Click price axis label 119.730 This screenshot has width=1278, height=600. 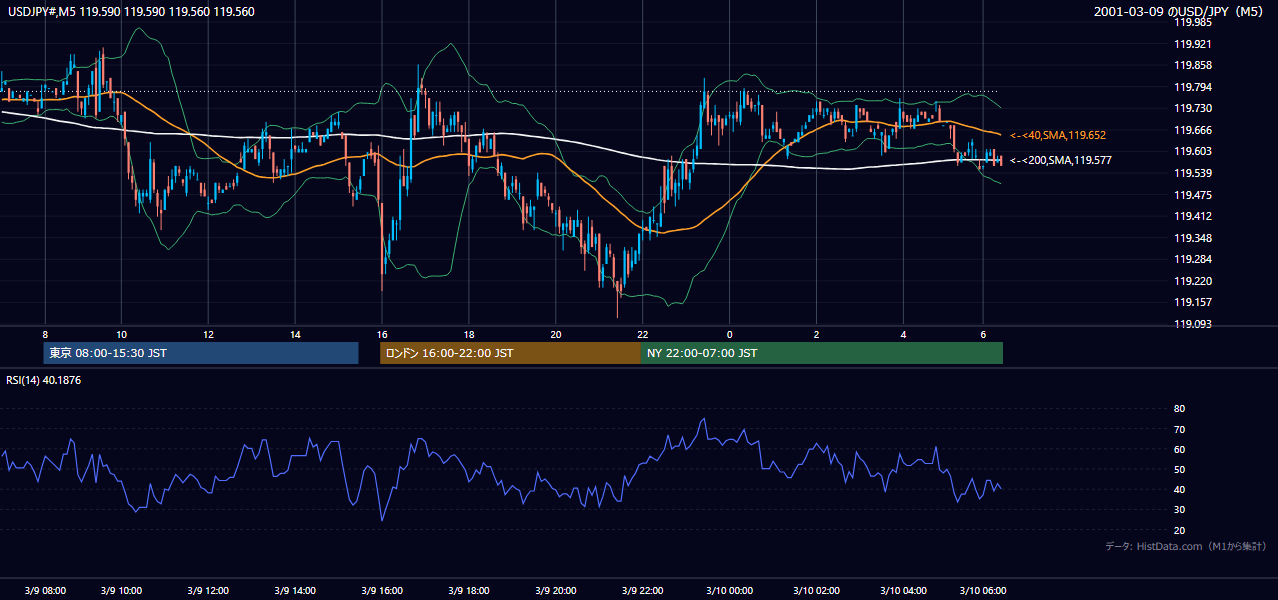click(1192, 108)
